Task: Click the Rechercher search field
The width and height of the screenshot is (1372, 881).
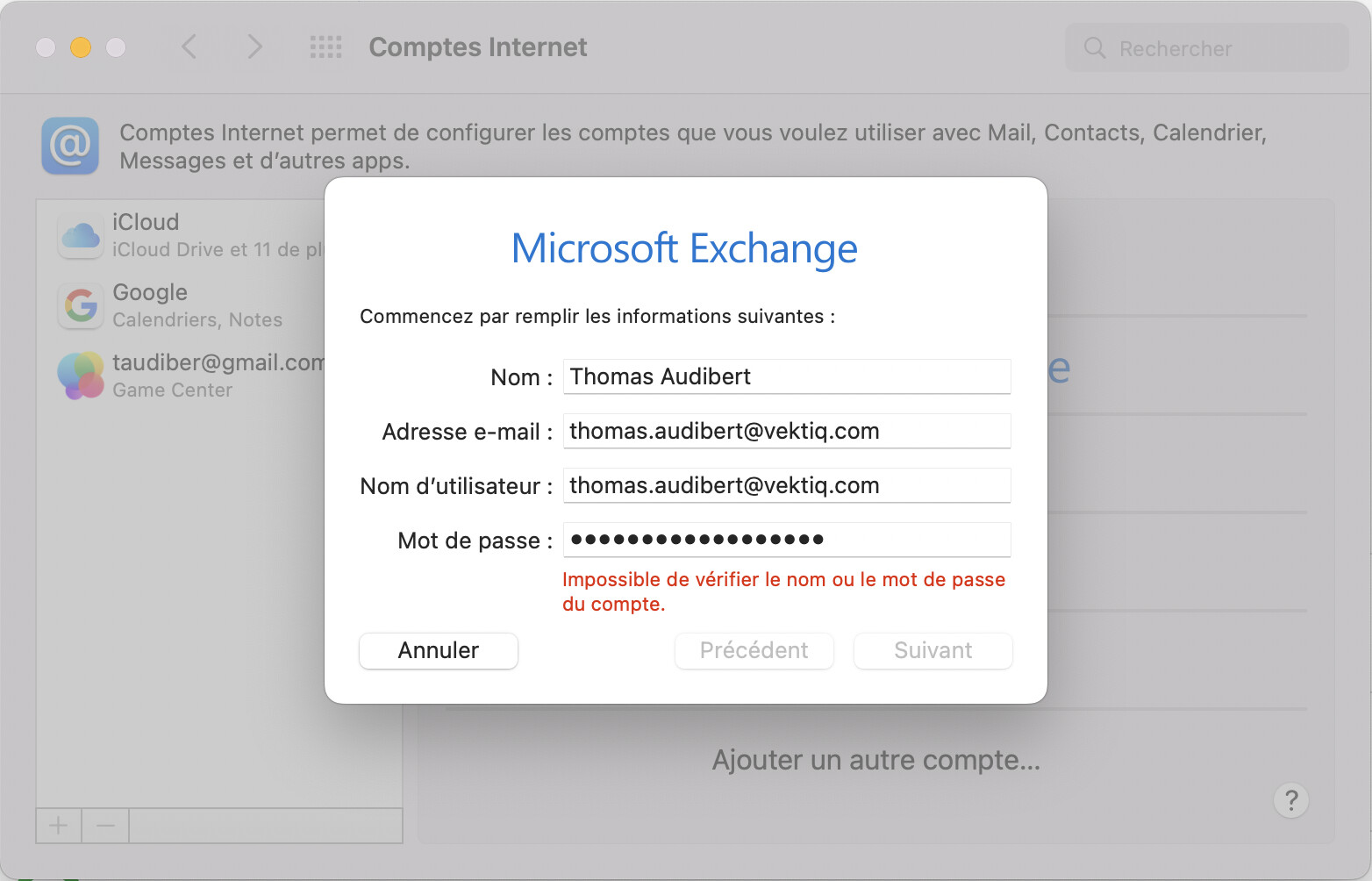Action: (1207, 48)
